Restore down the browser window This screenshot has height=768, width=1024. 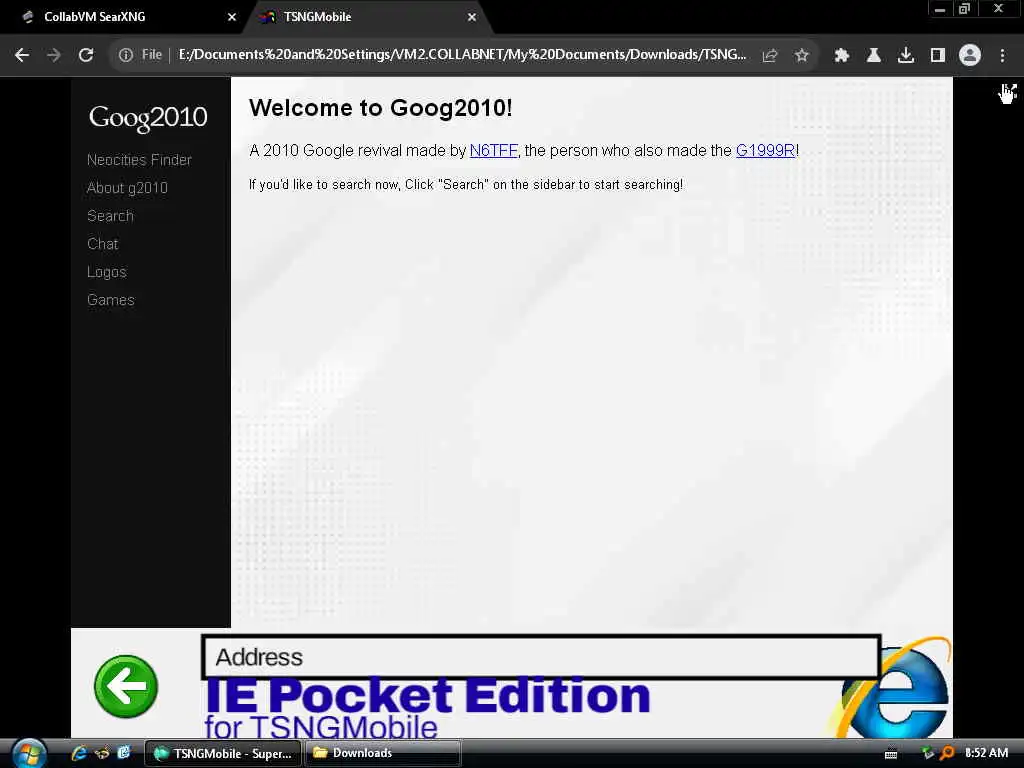coord(965,9)
